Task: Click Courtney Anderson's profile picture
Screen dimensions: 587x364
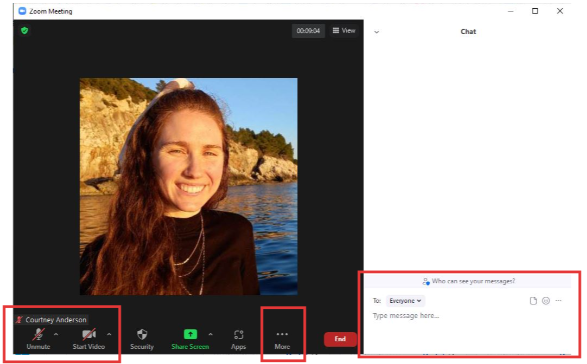Action: click(x=189, y=186)
